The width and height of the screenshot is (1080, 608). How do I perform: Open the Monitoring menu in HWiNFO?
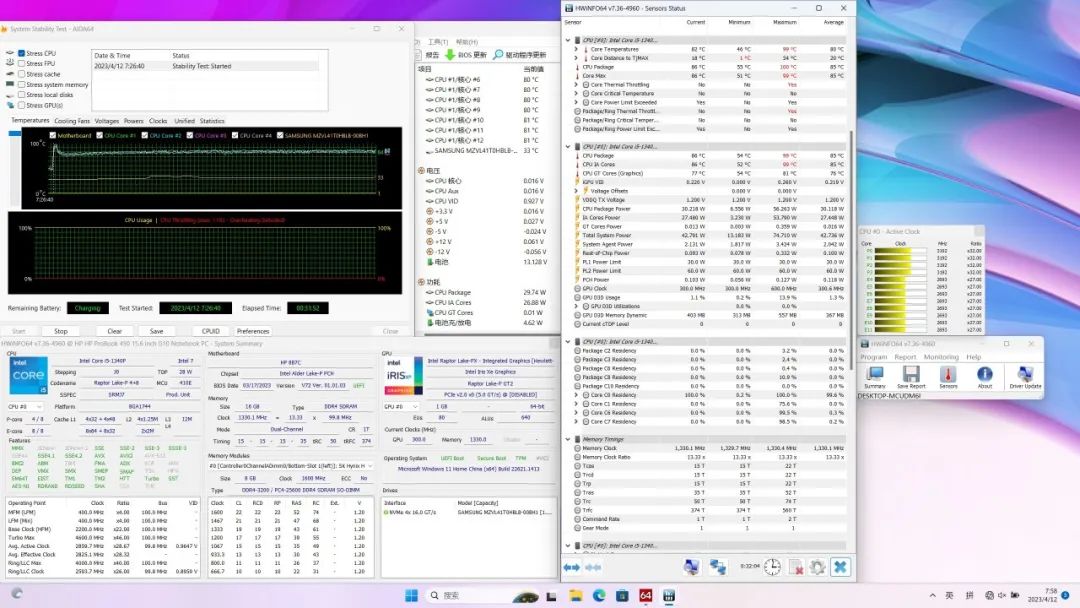pos(941,357)
